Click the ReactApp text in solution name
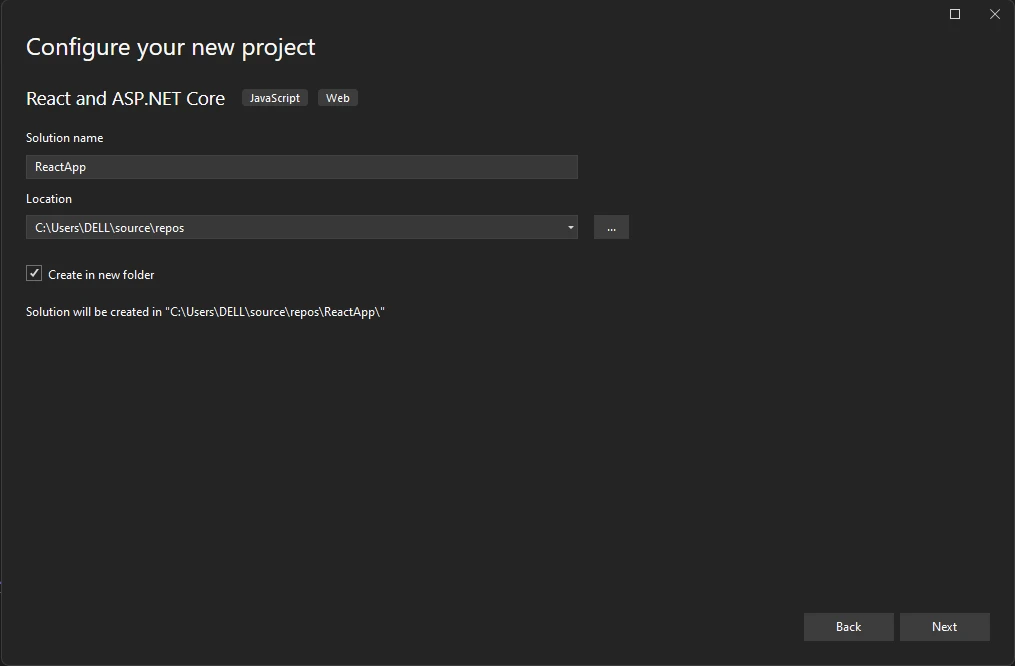Viewport: 1015px width, 666px height. [60, 167]
